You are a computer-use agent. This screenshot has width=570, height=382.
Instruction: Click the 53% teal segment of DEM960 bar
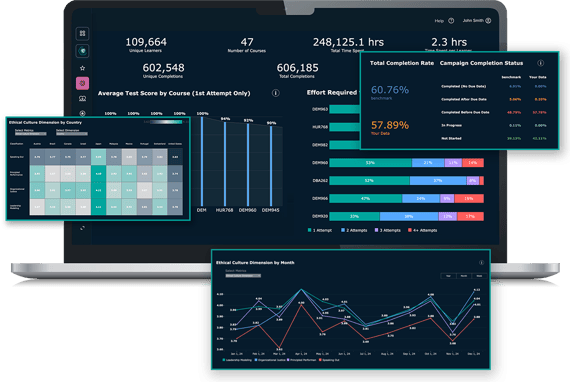(x=370, y=163)
